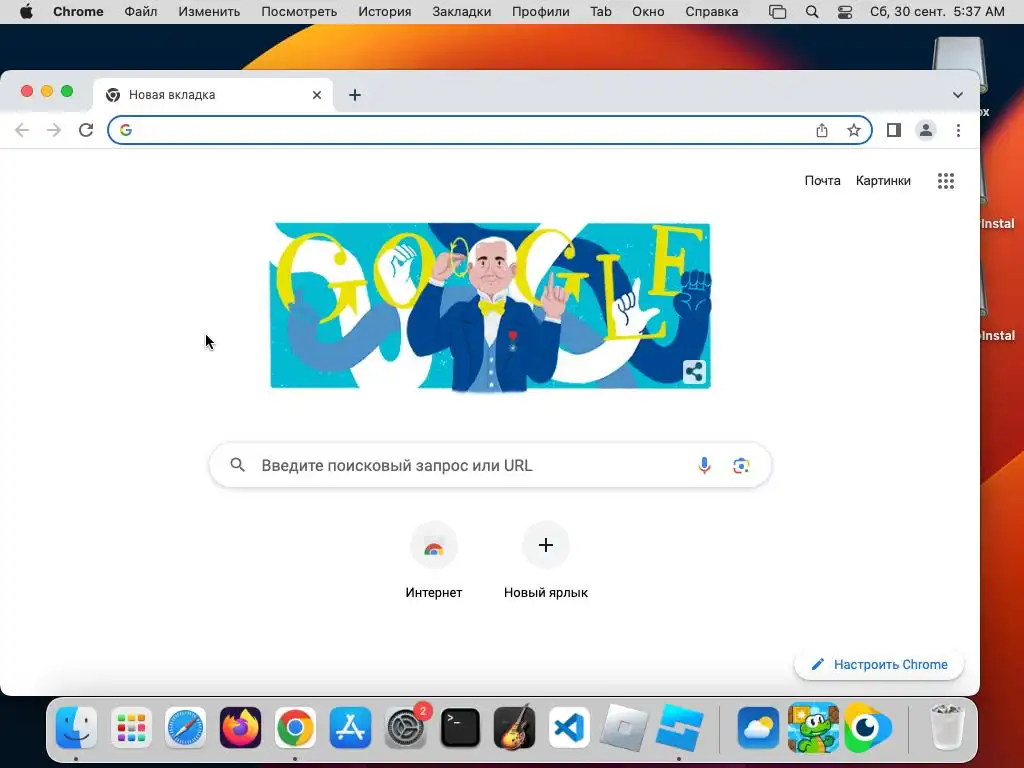Image resolution: width=1024 pixels, height=768 pixels.
Task: Open the Chrome three-dot menu
Action: 958,130
